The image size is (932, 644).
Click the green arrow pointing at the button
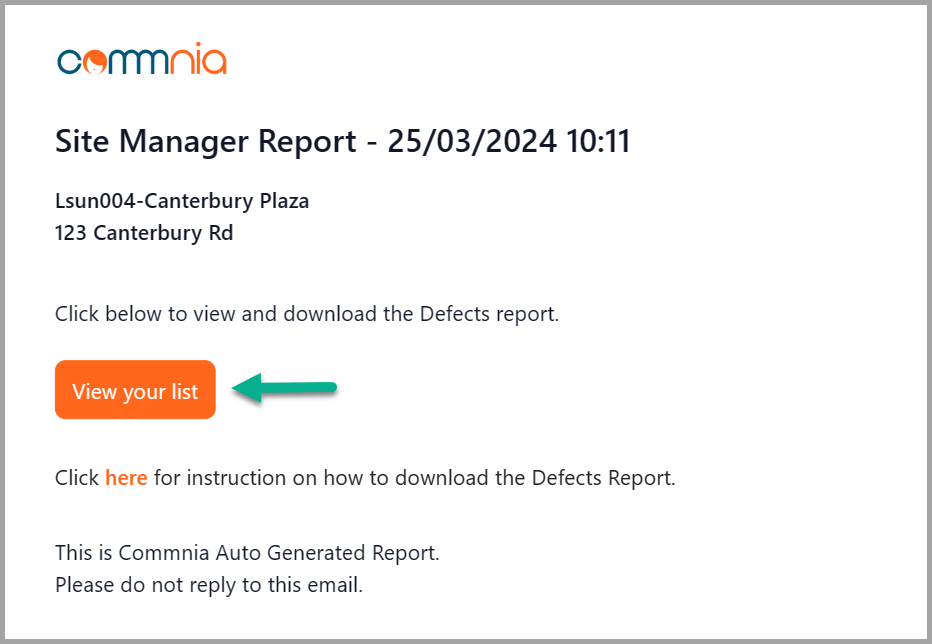coord(285,389)
